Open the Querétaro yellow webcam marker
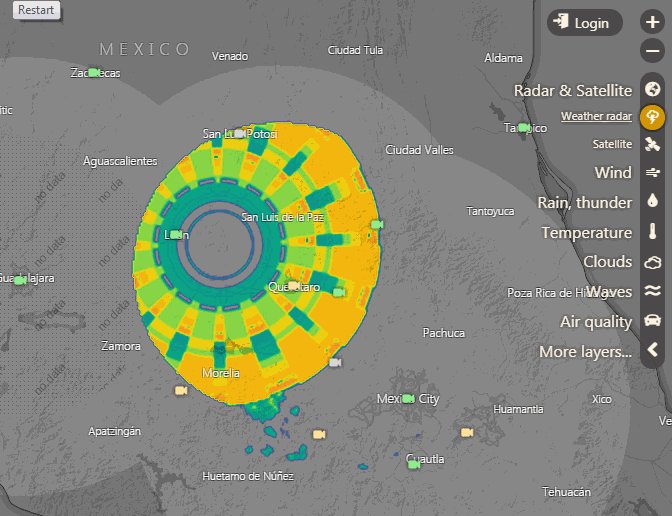Viewport: 672px width, 516px height. pos(294,285)
